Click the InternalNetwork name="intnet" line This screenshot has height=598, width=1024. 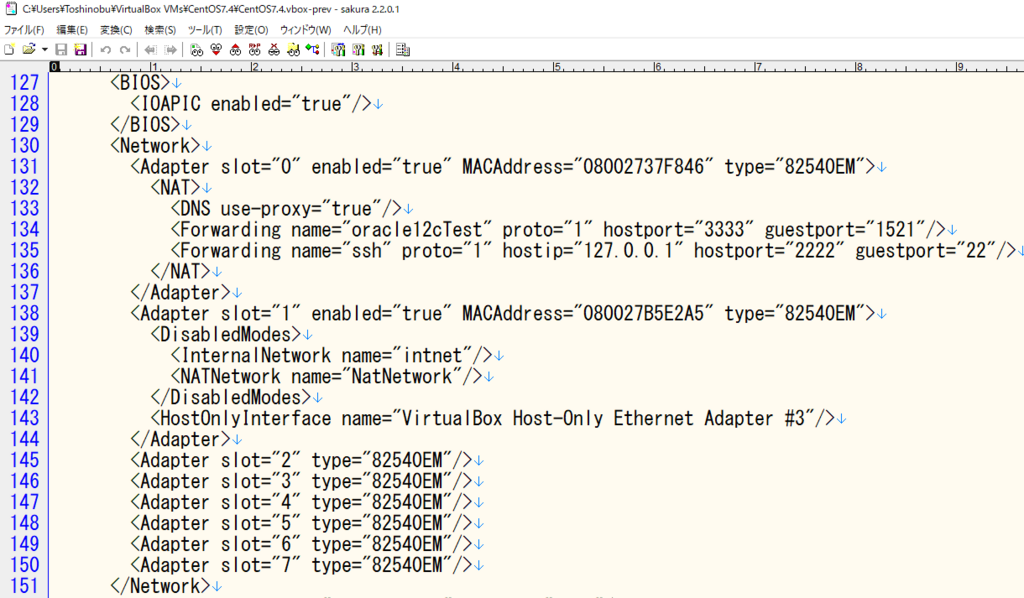click(332, 356)
